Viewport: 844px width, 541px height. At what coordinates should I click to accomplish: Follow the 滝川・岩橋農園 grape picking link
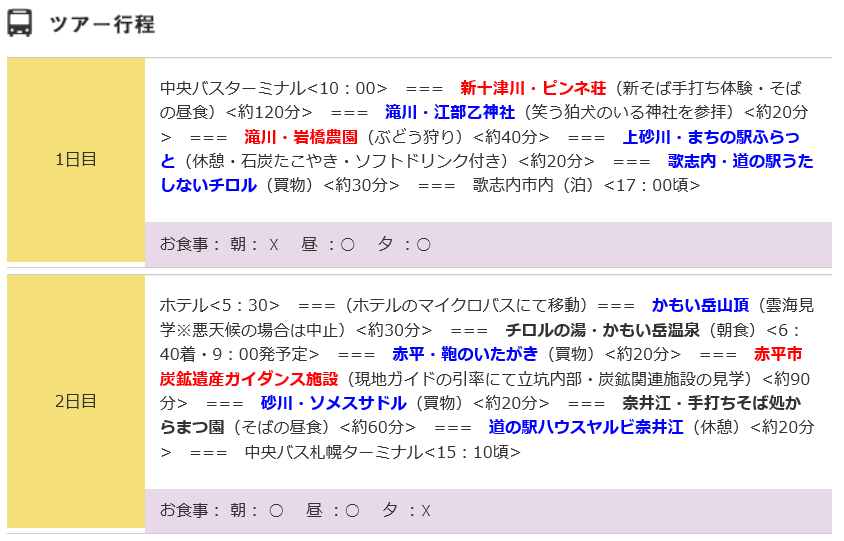[301, 136]
